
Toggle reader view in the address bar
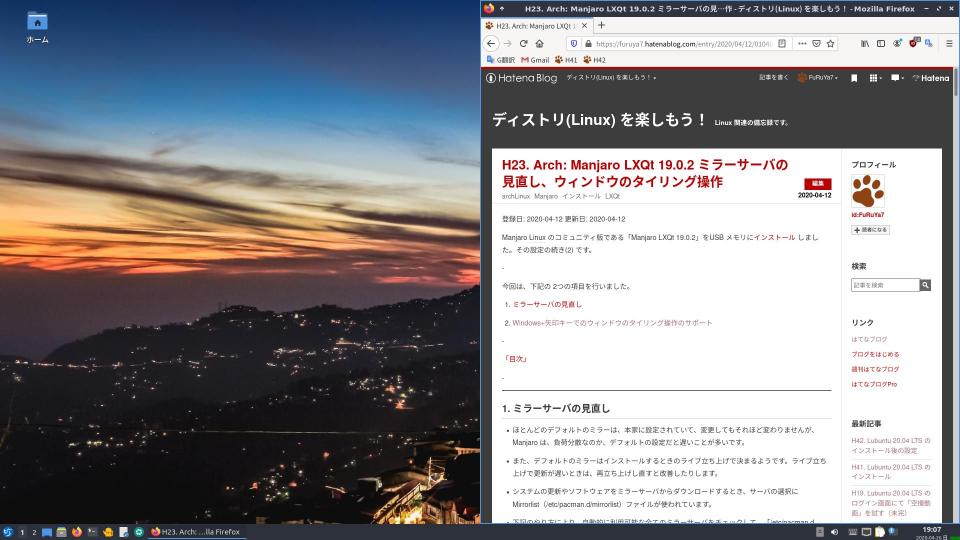pyautogui.click(x=782, y=43)
